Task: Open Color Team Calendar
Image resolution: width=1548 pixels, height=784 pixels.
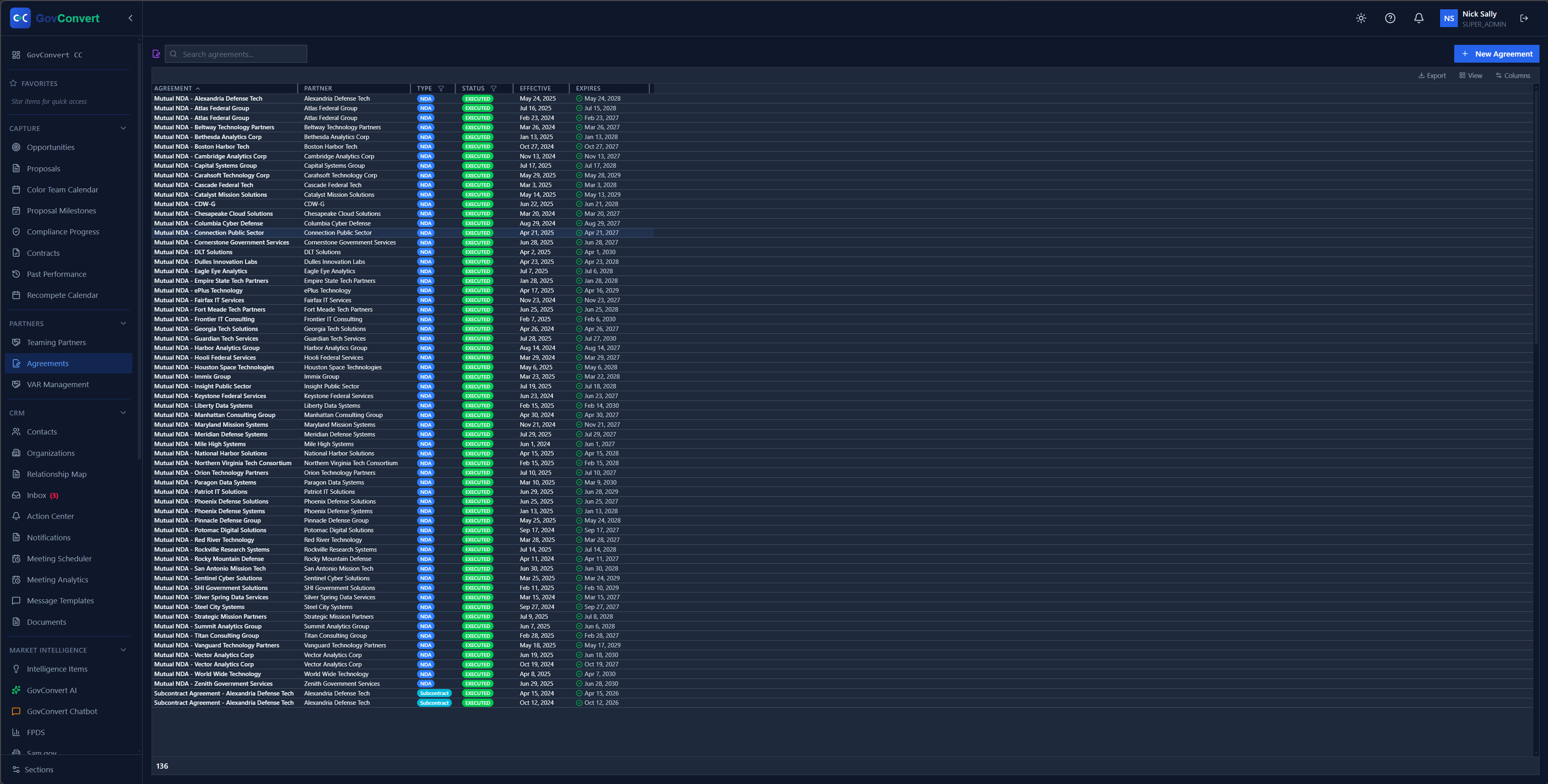Action: click(68, 190)
